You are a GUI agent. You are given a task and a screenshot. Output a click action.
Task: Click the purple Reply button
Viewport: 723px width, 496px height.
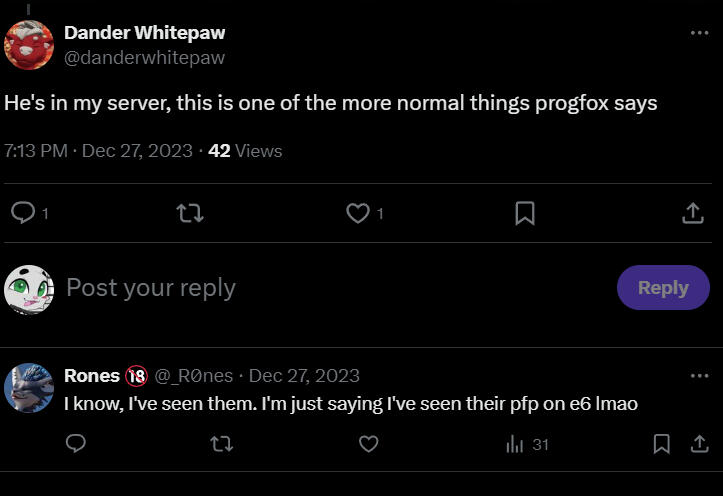pyautogui.click(x=662, y=288)
